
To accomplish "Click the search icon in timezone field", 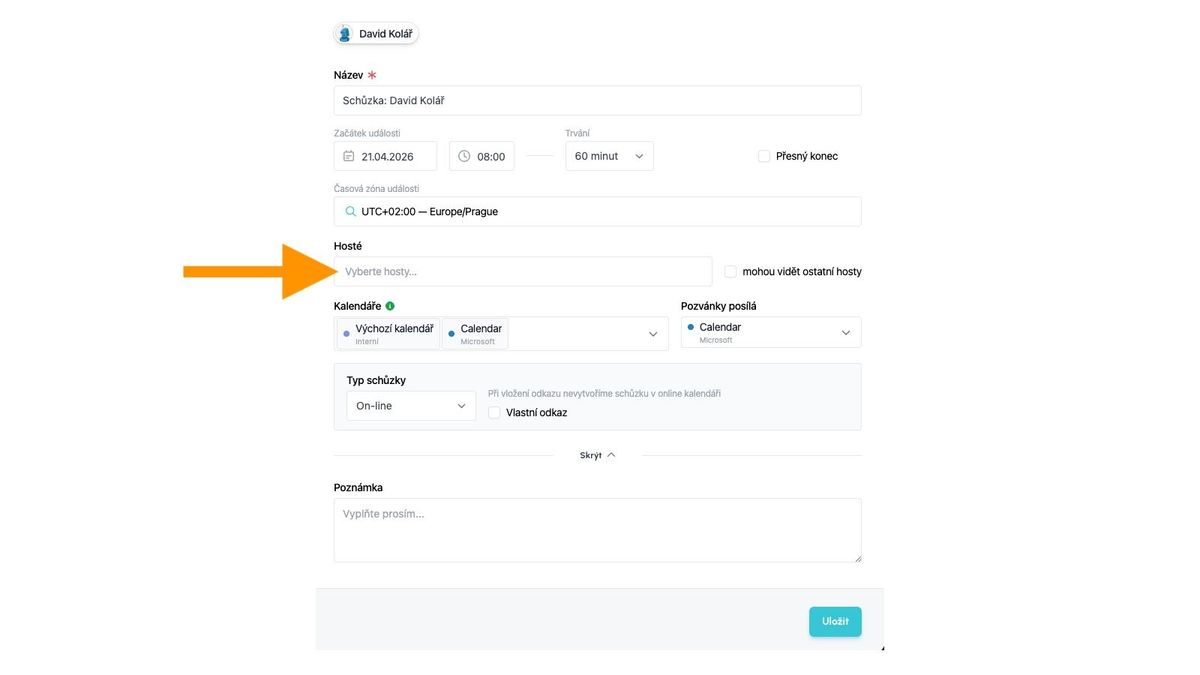I will click(350, 212).
